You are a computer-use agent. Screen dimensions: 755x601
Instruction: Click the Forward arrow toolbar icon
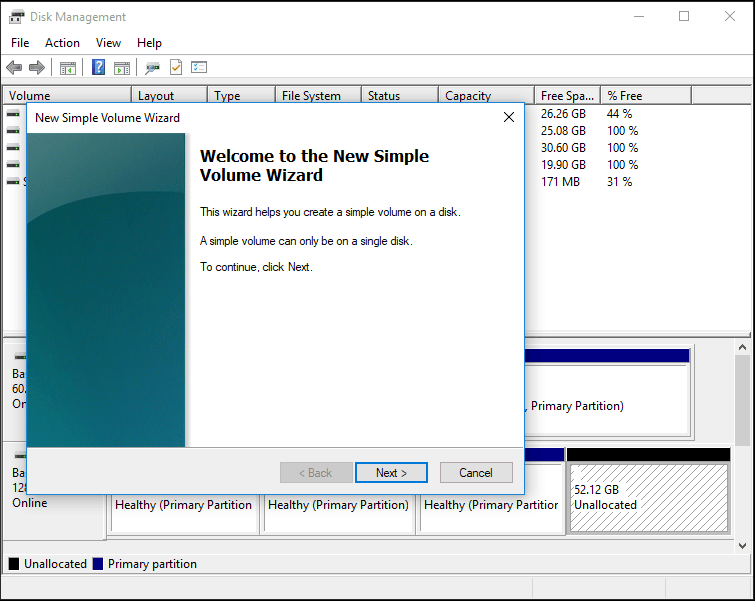[x=37, y=67]
